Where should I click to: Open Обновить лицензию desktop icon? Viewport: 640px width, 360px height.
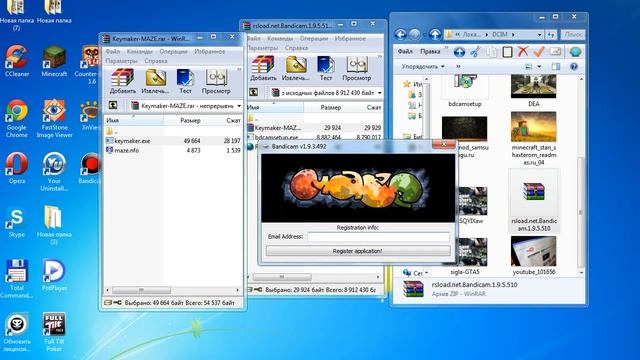coord(17,332)
